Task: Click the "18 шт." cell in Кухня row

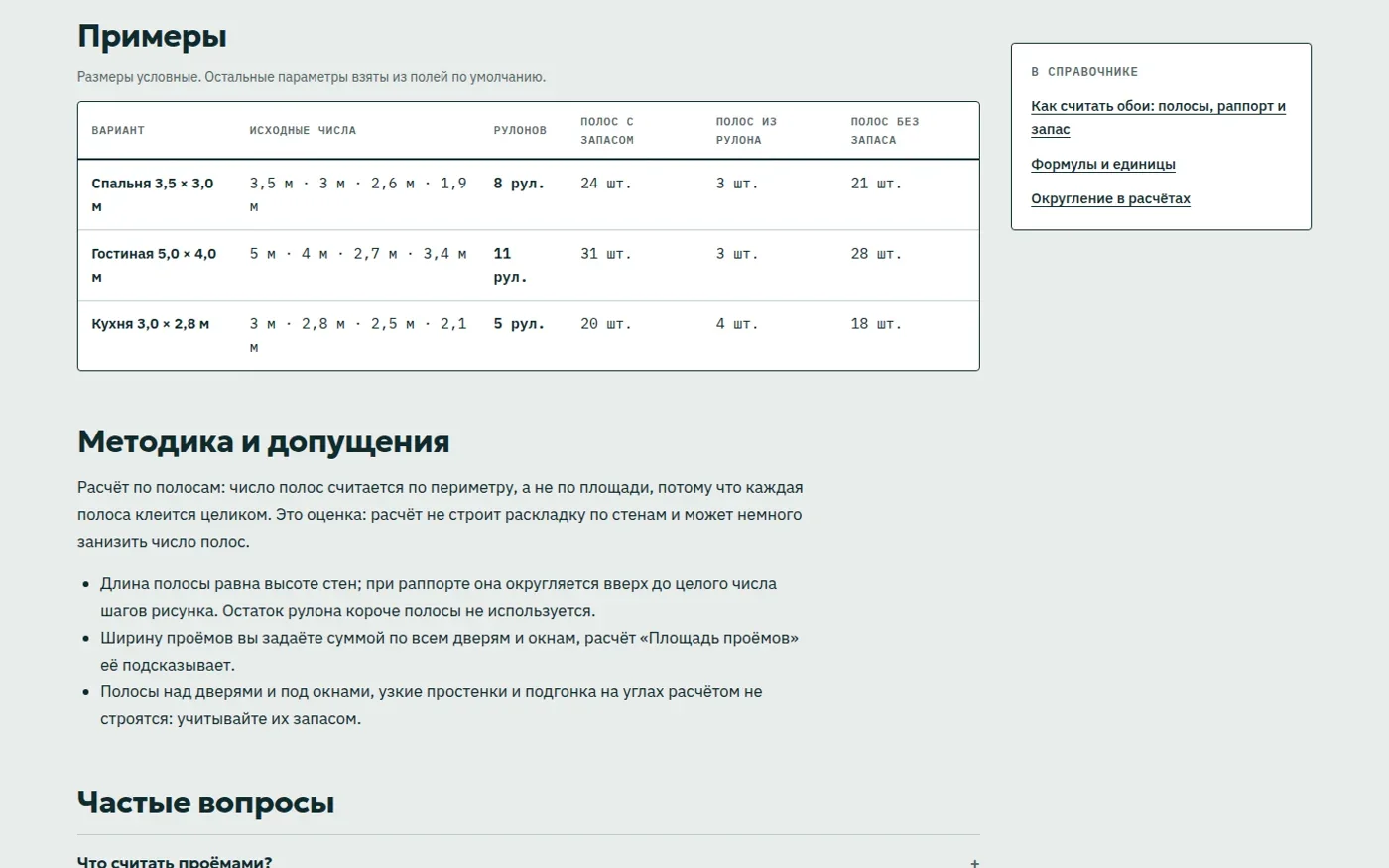Action: [876, 324]
